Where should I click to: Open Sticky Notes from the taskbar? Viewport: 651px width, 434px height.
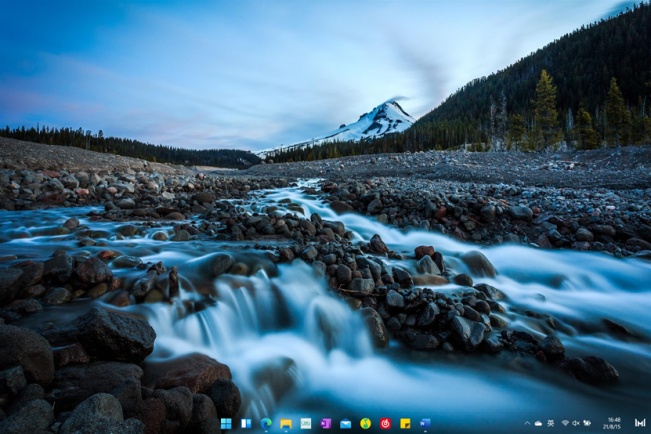[x=405, y=423]
